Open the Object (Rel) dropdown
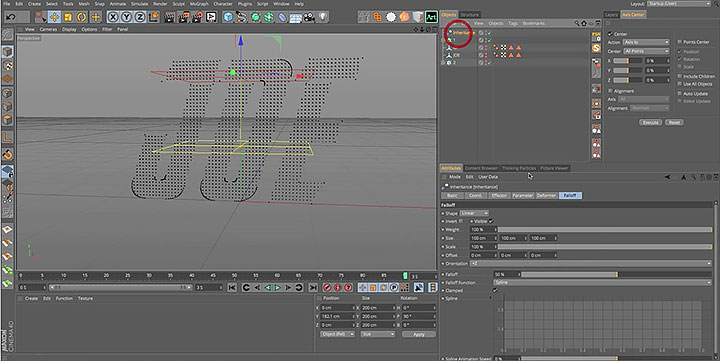The height and width of the screenshot is (361, 720). click(337, 334)
